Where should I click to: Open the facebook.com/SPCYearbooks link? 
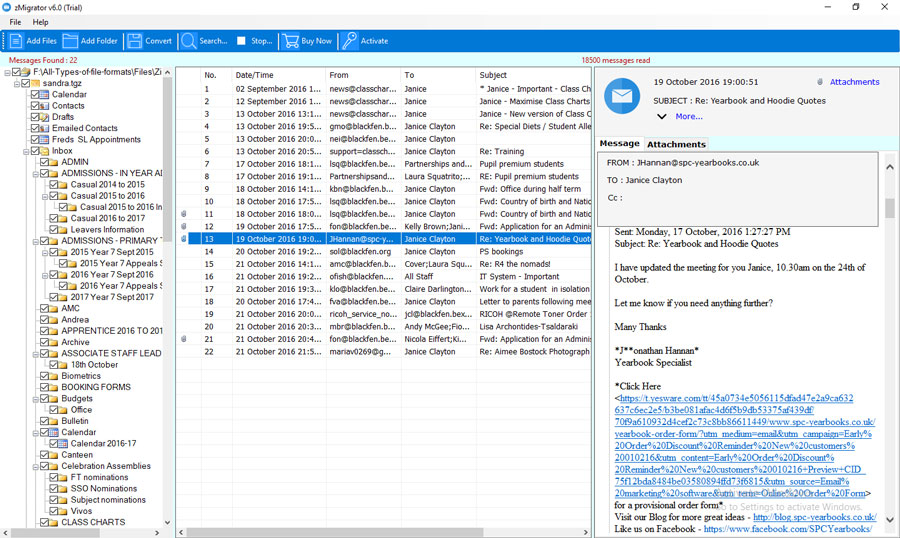pos(788,529)
